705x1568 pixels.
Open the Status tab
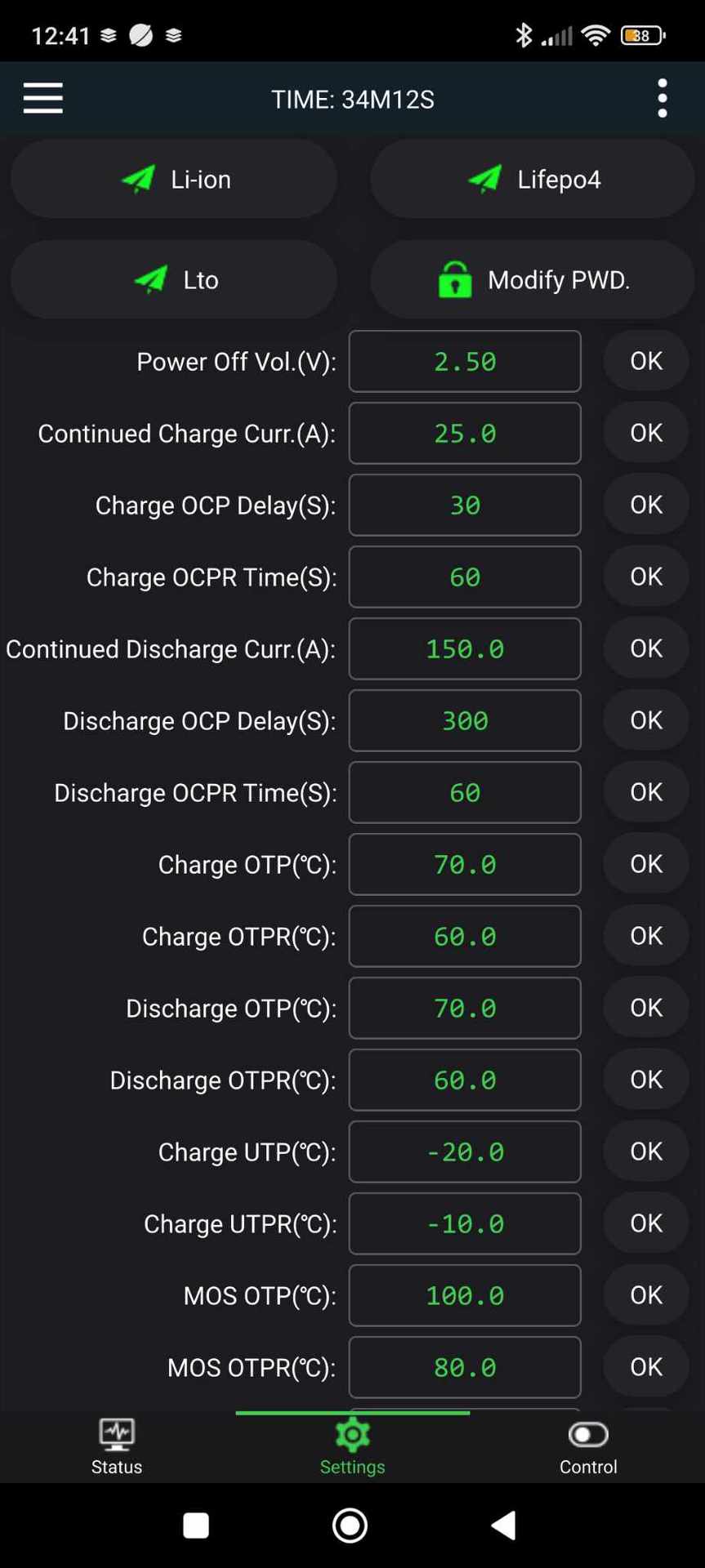tap(117, 1447)
